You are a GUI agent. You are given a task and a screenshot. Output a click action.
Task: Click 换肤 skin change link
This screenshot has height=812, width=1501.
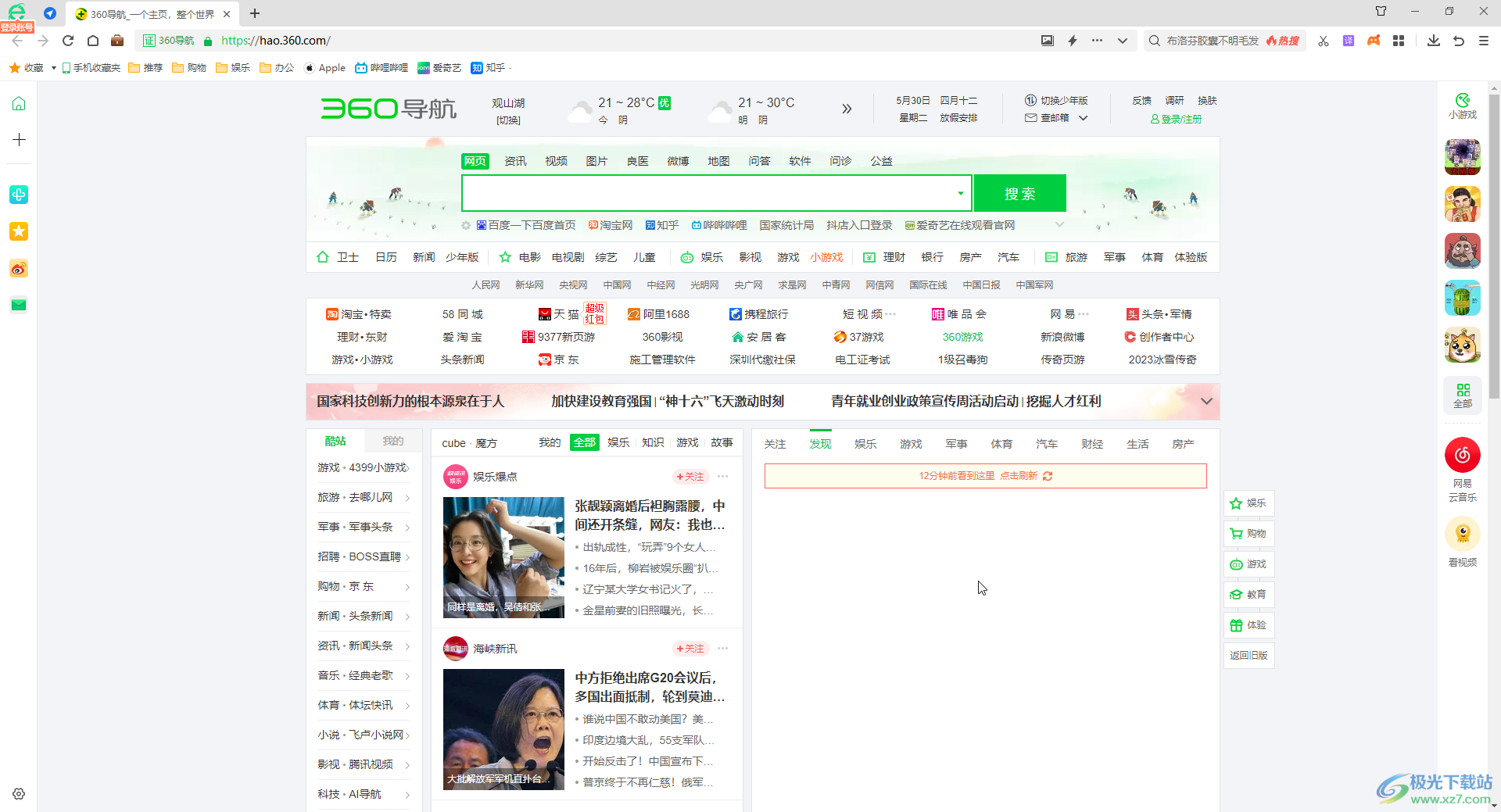pos(1207,100)
